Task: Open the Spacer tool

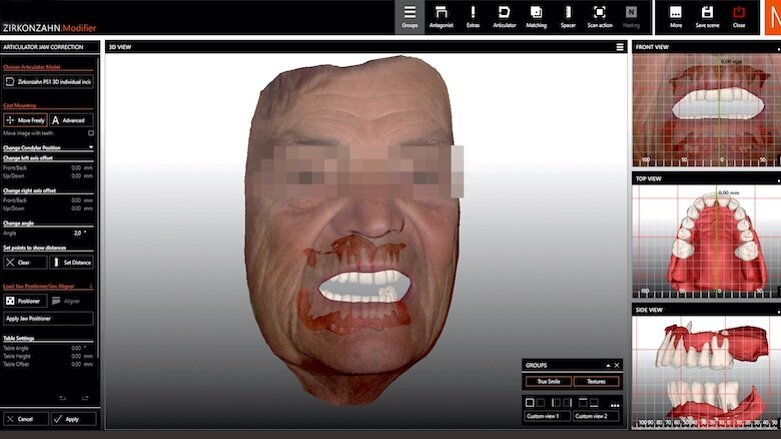Action: [x=568, y=16]
